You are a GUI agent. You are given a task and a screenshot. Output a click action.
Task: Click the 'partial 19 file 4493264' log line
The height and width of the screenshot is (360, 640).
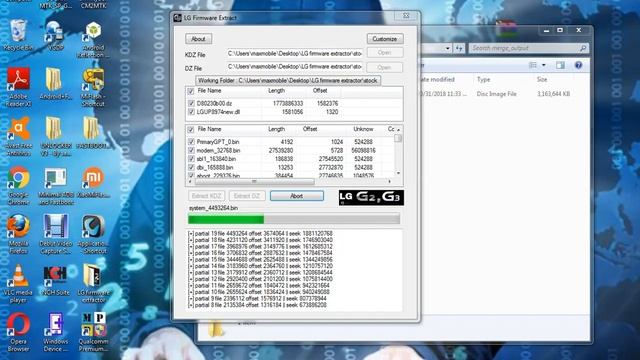[x=260, y=233]
